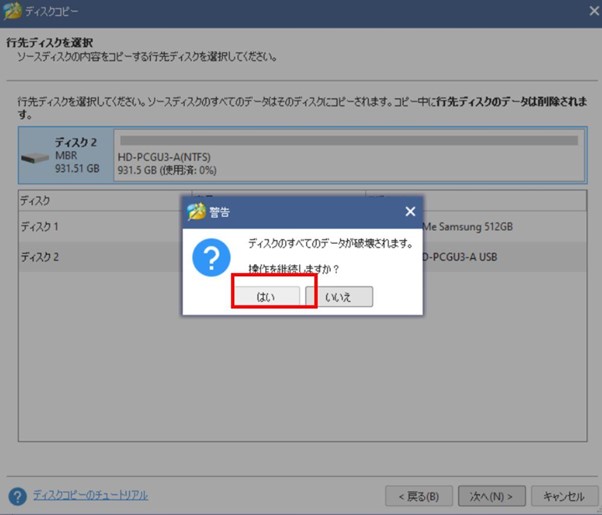Click the ディスクコピー window app icon
This screenshot has height=515, width=602.
(x=12, y=11)
